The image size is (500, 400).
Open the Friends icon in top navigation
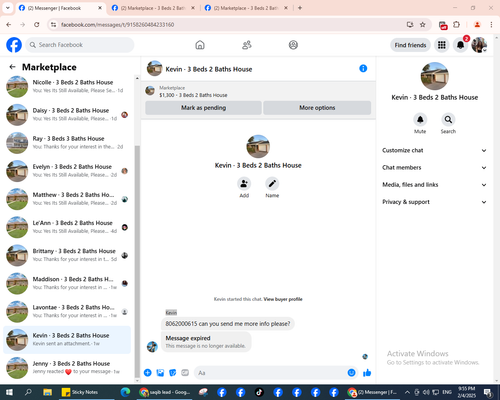[247, 45]
